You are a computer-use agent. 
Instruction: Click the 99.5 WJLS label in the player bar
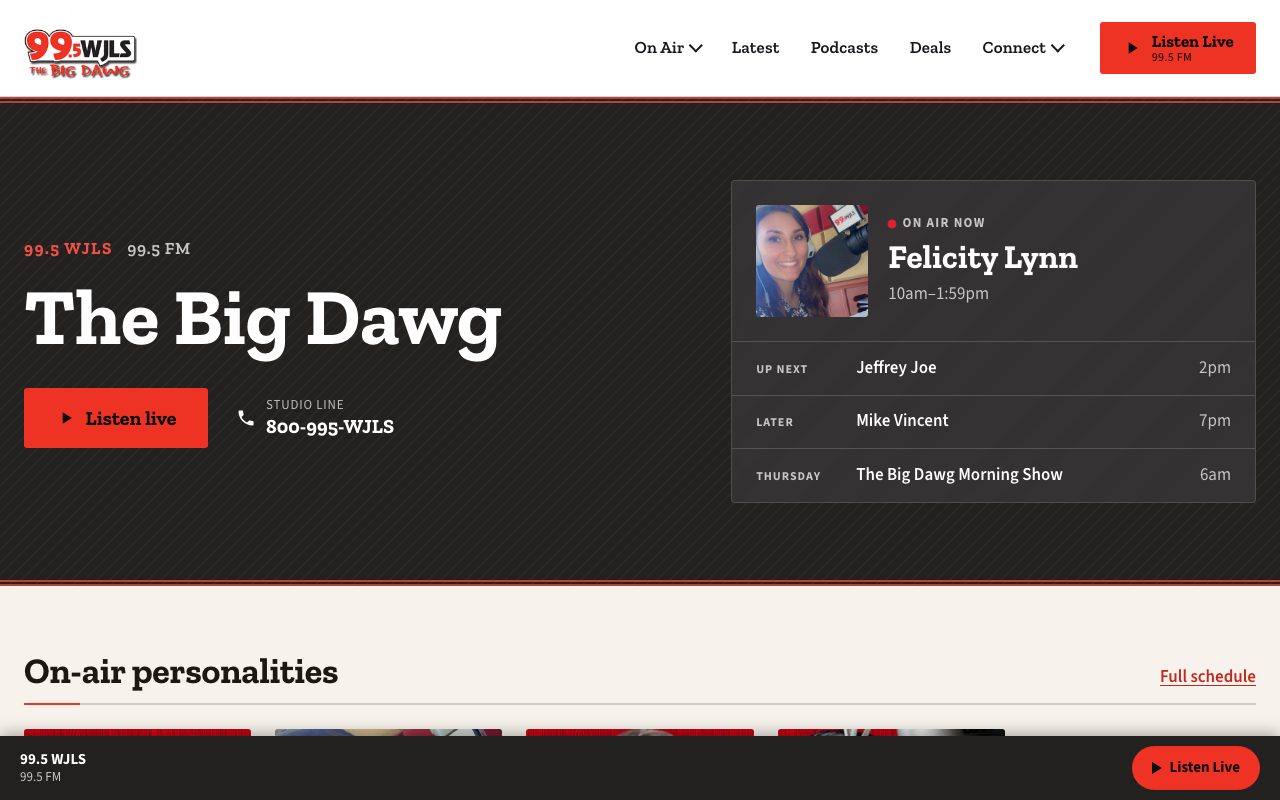pyautogui.click(x=53, y=759)
